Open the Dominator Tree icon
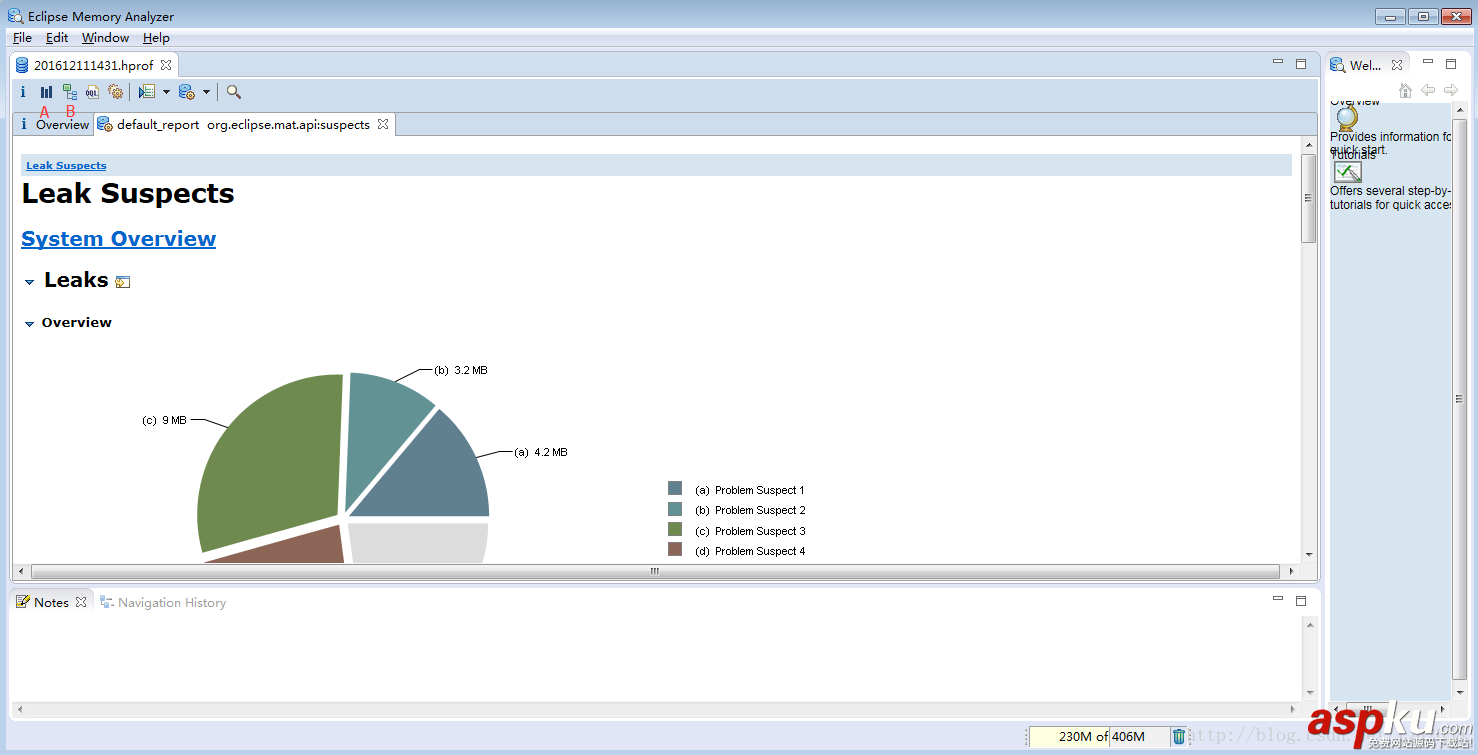The height and width of the screenshot is (755, 1478). (x=70, y=92)
